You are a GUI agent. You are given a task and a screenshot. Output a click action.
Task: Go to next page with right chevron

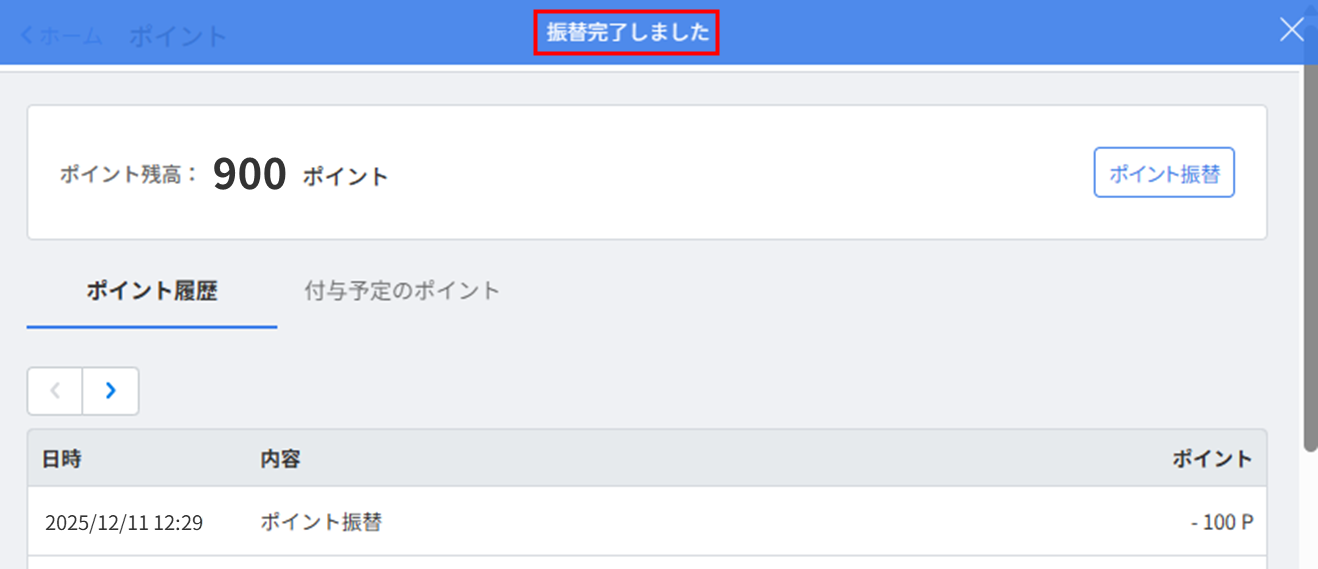pyautogui.click(x=110, y=391)
